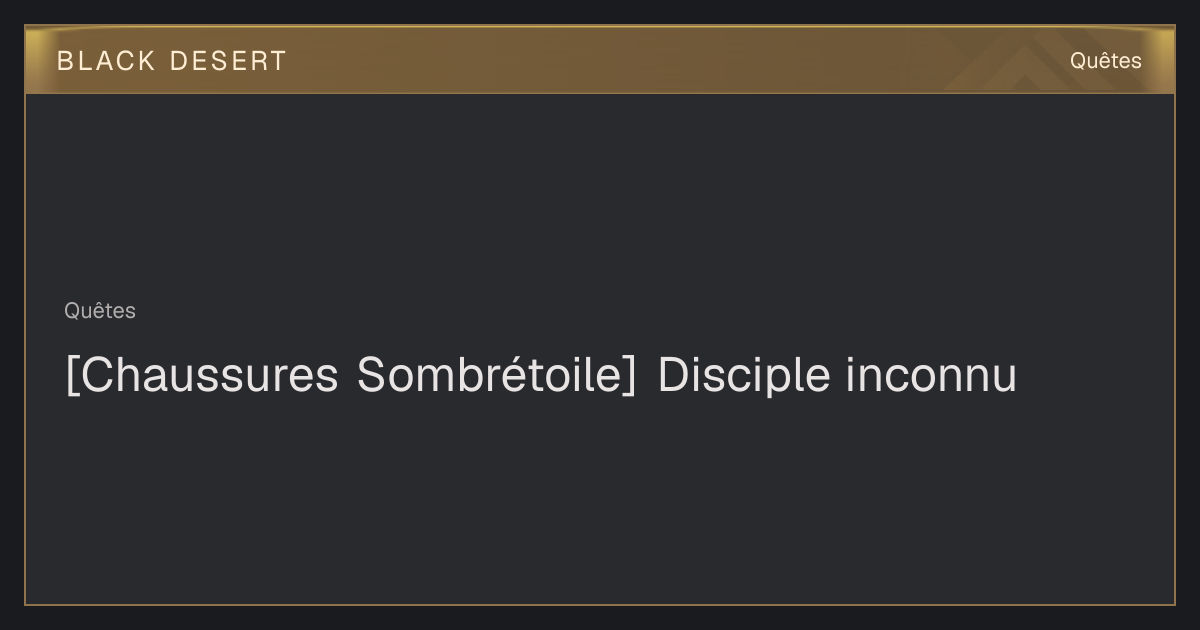Click the opening bracket before Chaussures

coord(71,376)
